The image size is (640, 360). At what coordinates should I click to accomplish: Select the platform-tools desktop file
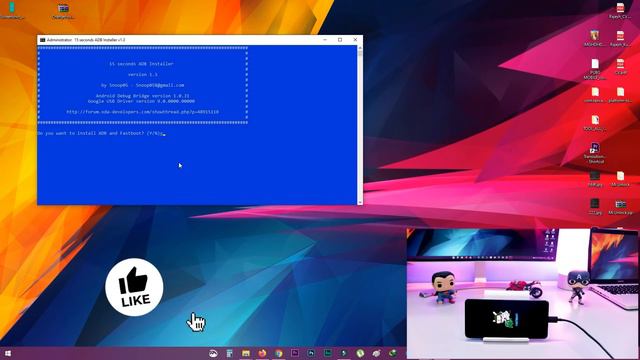(620, 94)
